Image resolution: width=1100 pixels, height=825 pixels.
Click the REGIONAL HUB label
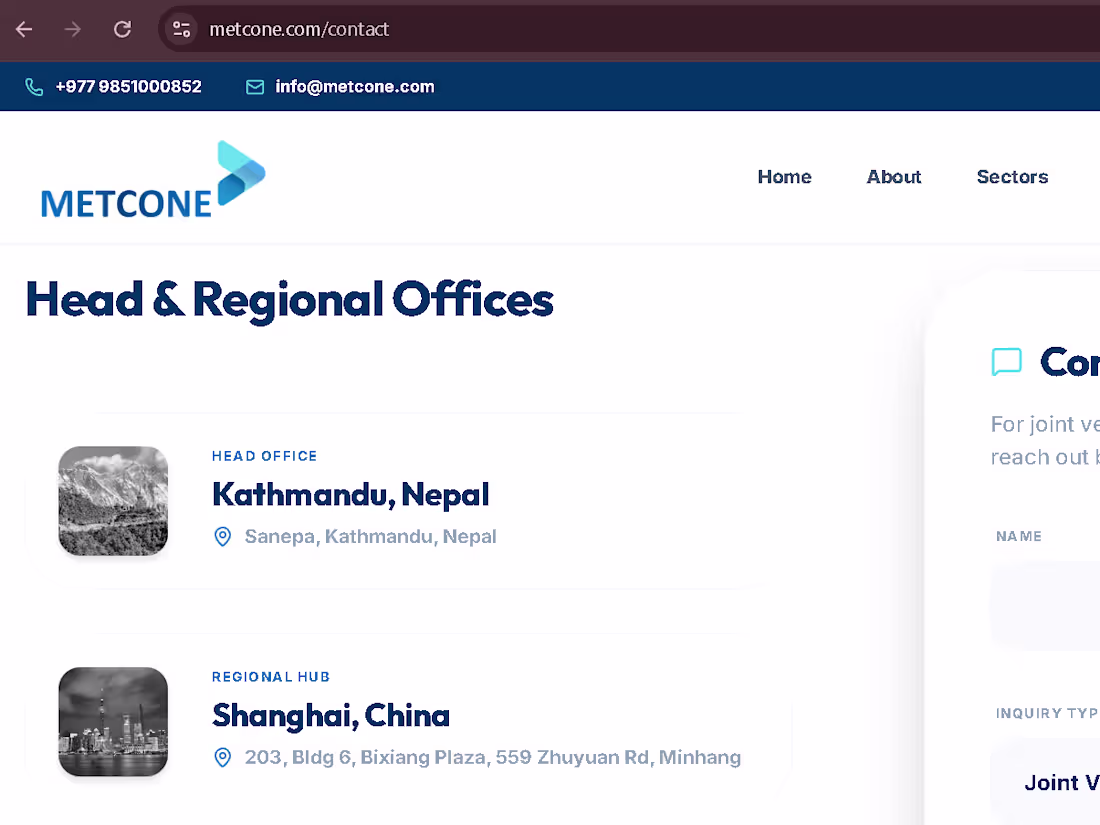tap(271, 677)
